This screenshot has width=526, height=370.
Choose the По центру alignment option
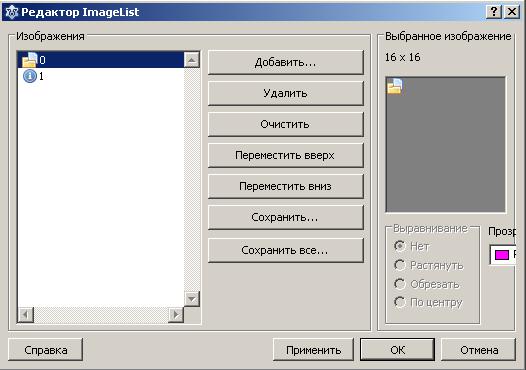pos(400,302)
